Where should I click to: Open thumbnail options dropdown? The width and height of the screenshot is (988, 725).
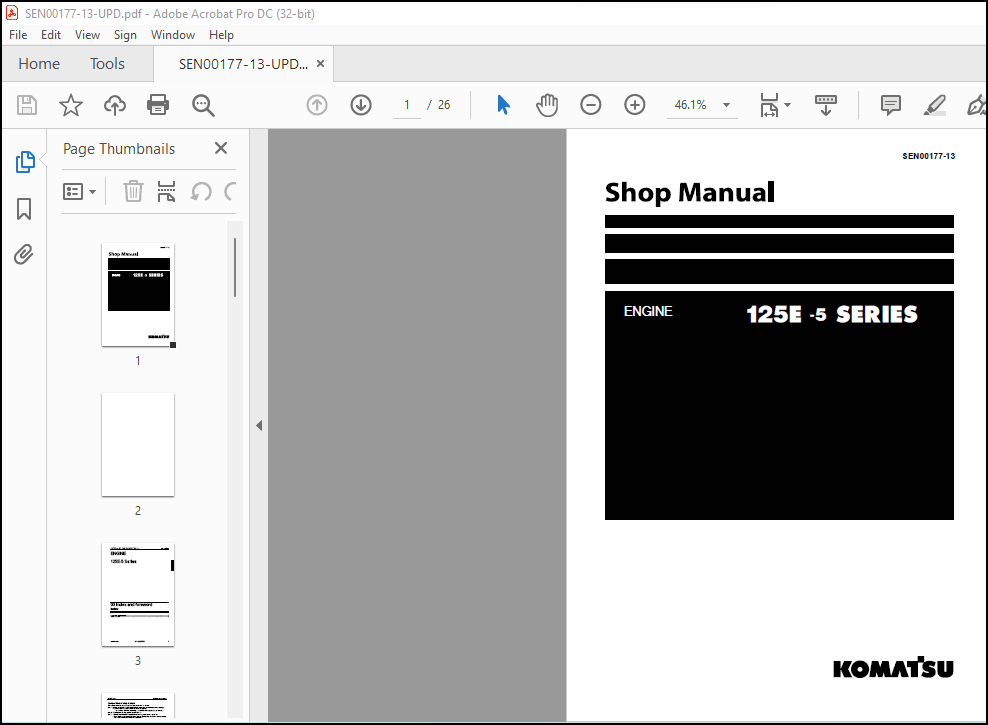80,191
